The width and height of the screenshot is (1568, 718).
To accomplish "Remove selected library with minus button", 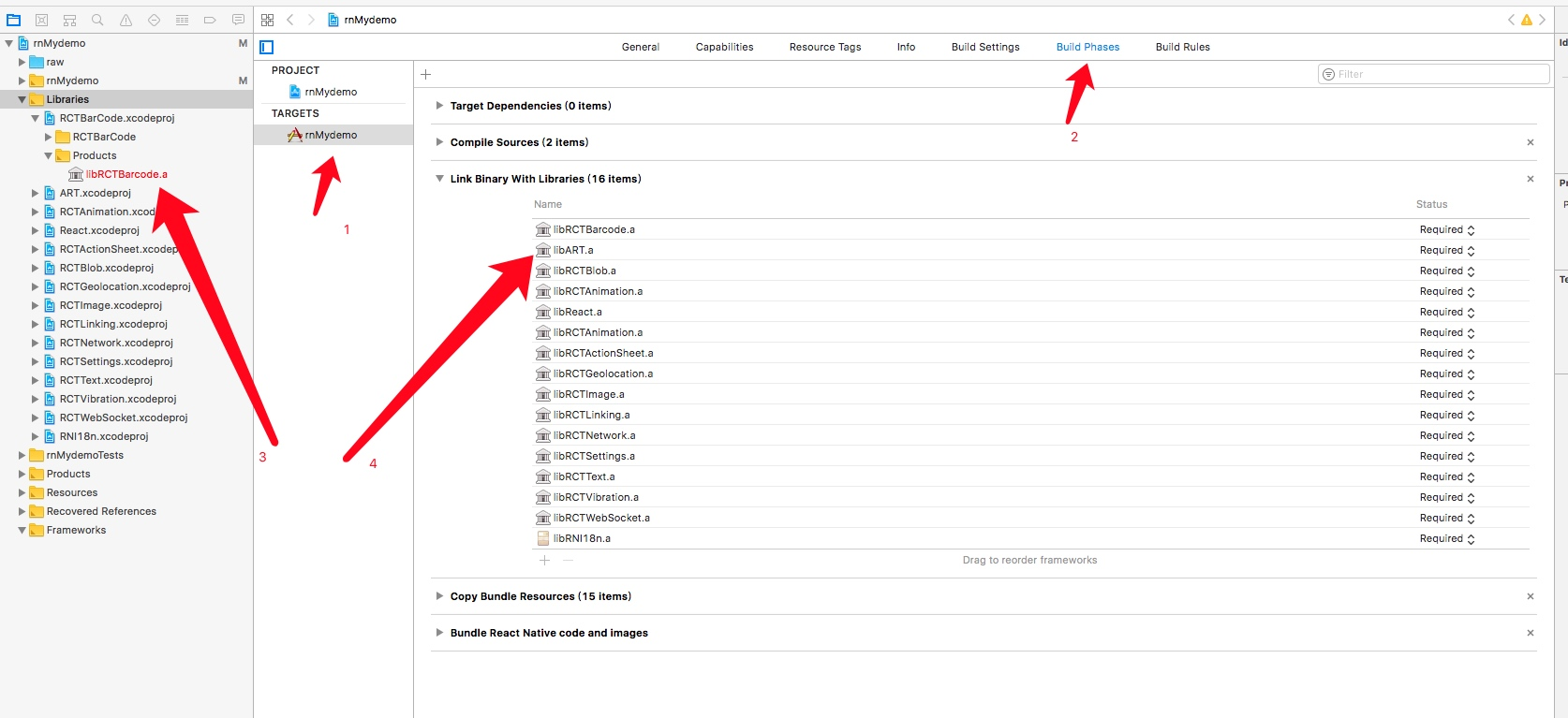I will pos(568,560).
